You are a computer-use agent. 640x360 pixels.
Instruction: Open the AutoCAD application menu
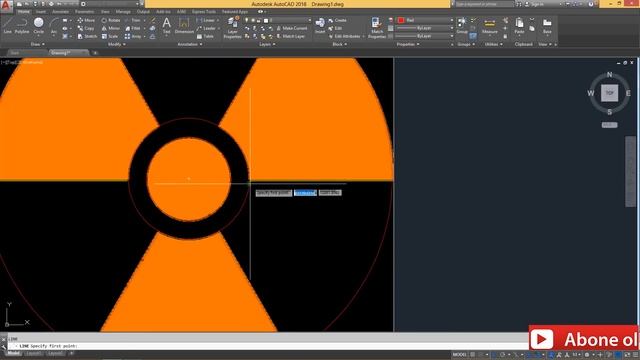[x=6, y=6]
